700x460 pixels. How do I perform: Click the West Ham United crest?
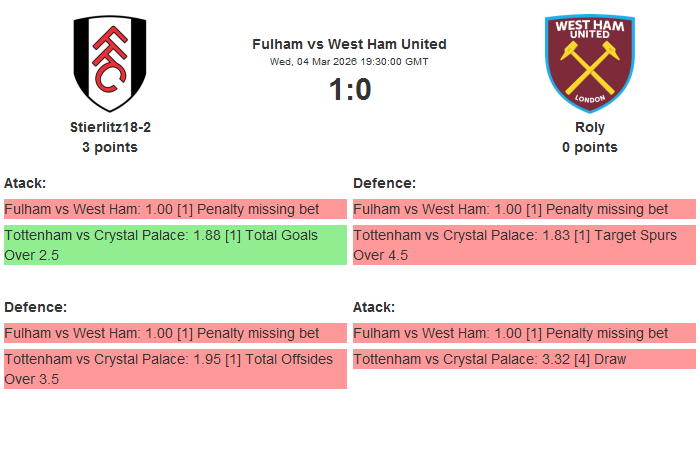point(589,63)
